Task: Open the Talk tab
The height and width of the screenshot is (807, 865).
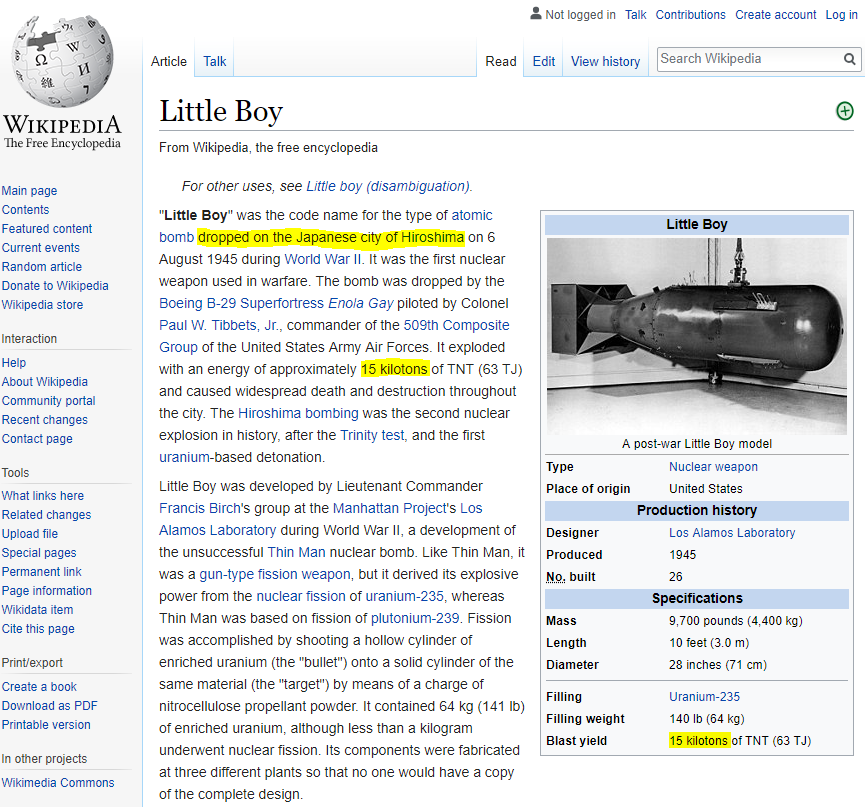Action: 215,61
